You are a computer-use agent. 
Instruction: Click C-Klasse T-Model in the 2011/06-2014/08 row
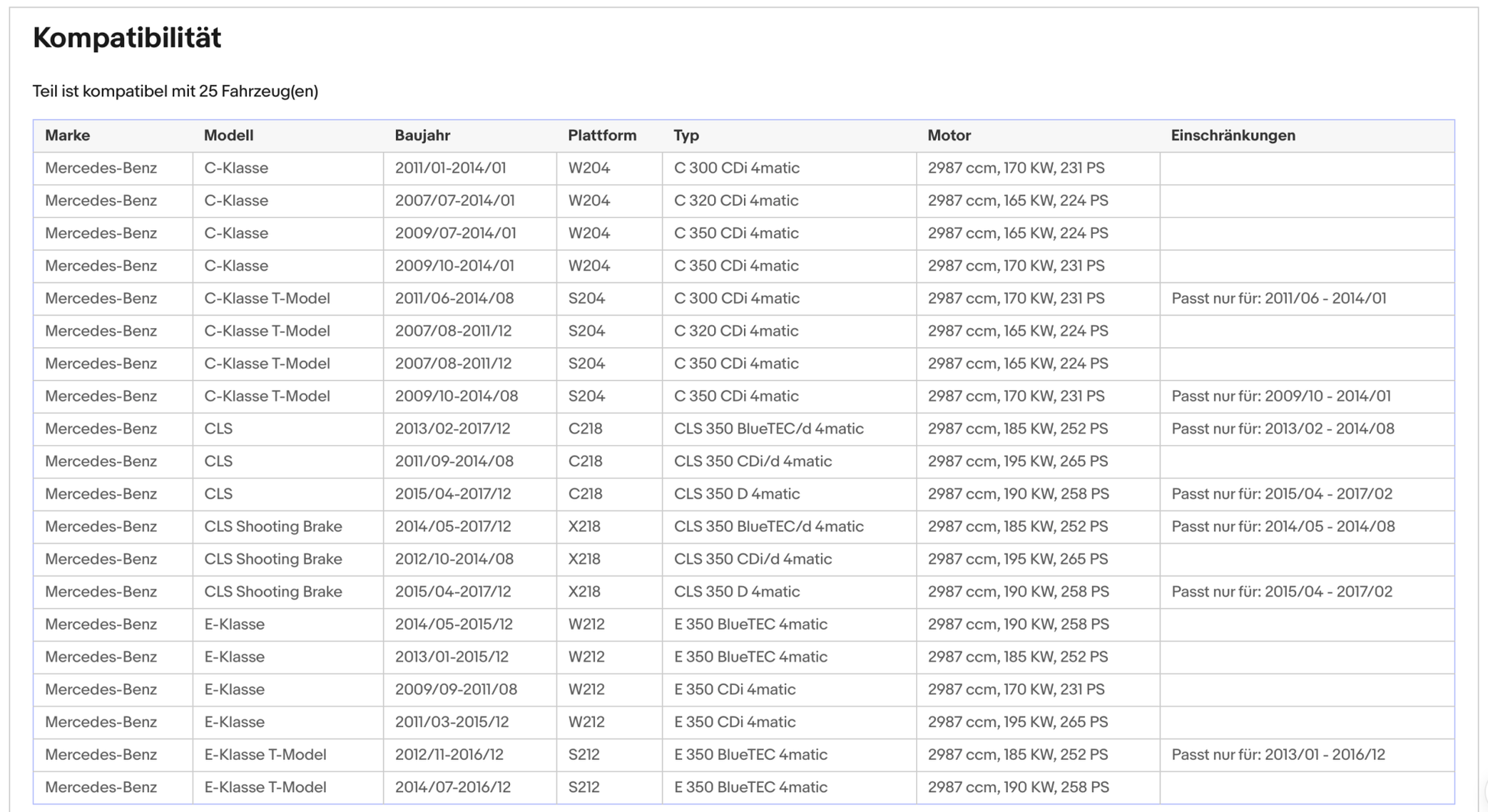(267, 298)
